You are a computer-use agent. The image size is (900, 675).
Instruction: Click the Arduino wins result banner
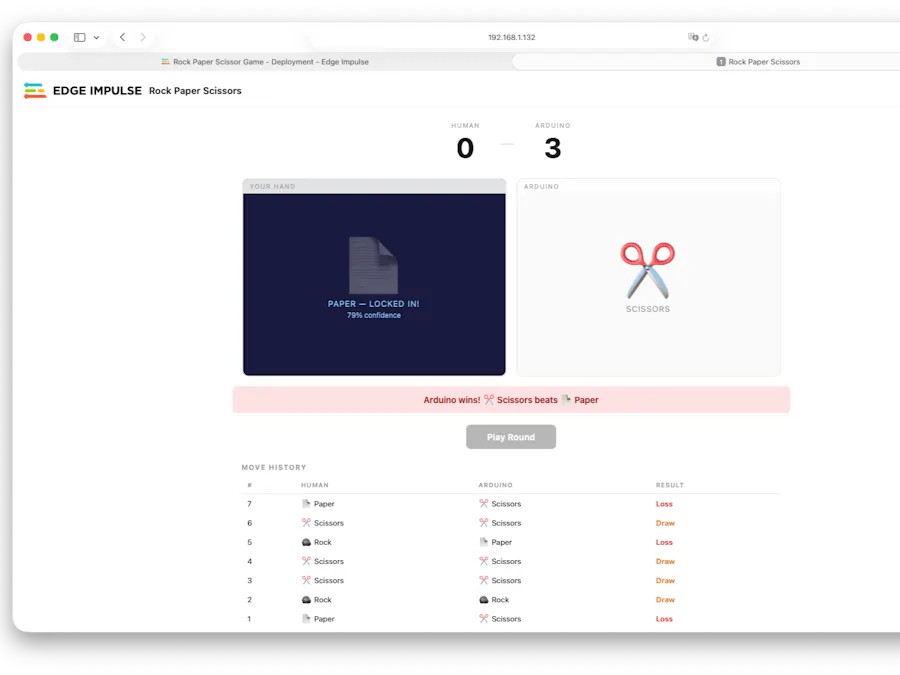(x=511, y=399)
